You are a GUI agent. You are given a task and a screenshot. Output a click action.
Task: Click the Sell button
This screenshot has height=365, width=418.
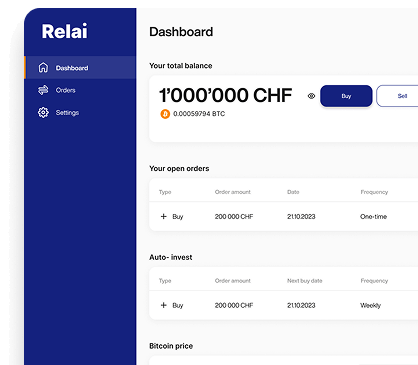pos(397,96)
